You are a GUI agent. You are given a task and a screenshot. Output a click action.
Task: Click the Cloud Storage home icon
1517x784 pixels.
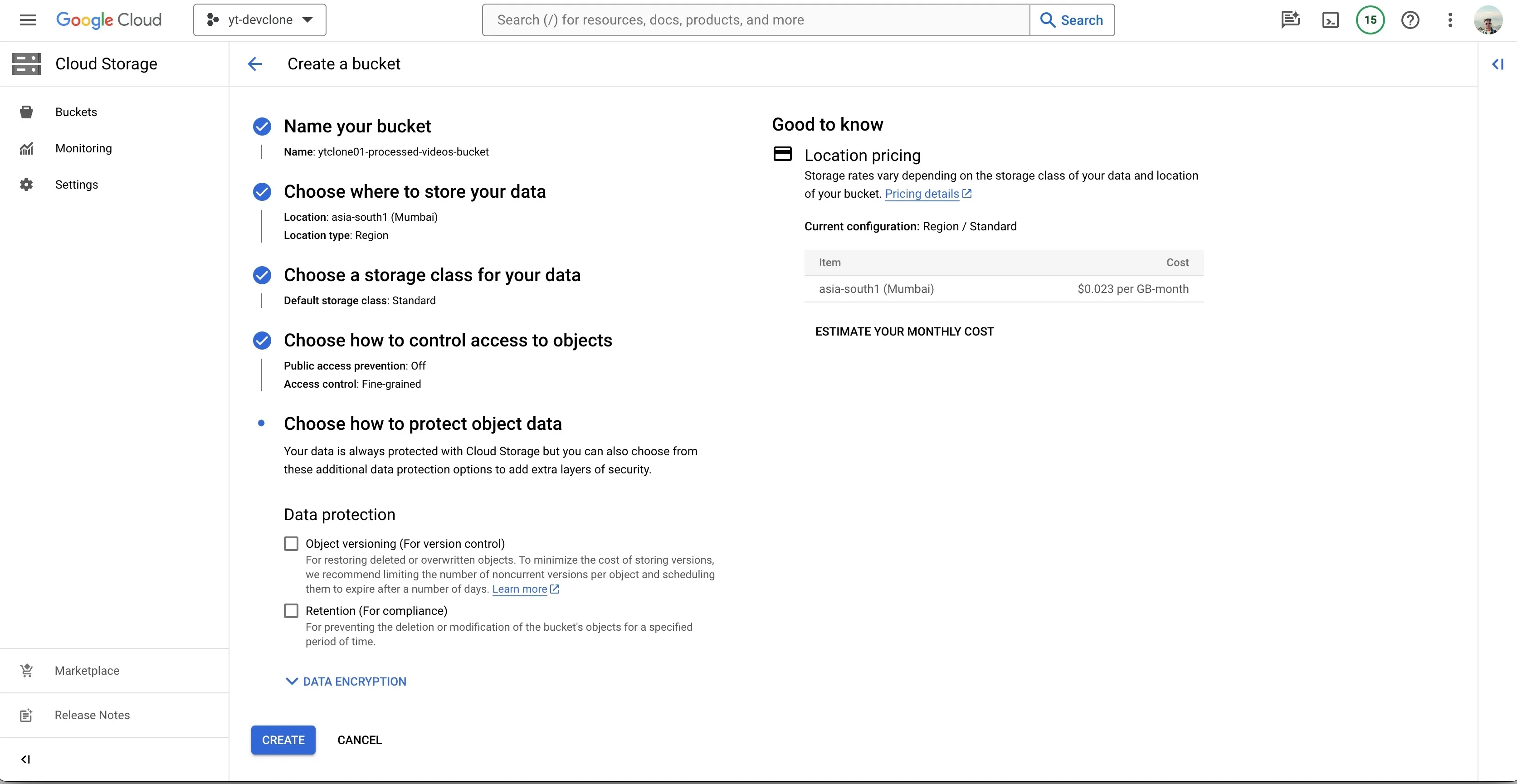(x=25, y=63)
